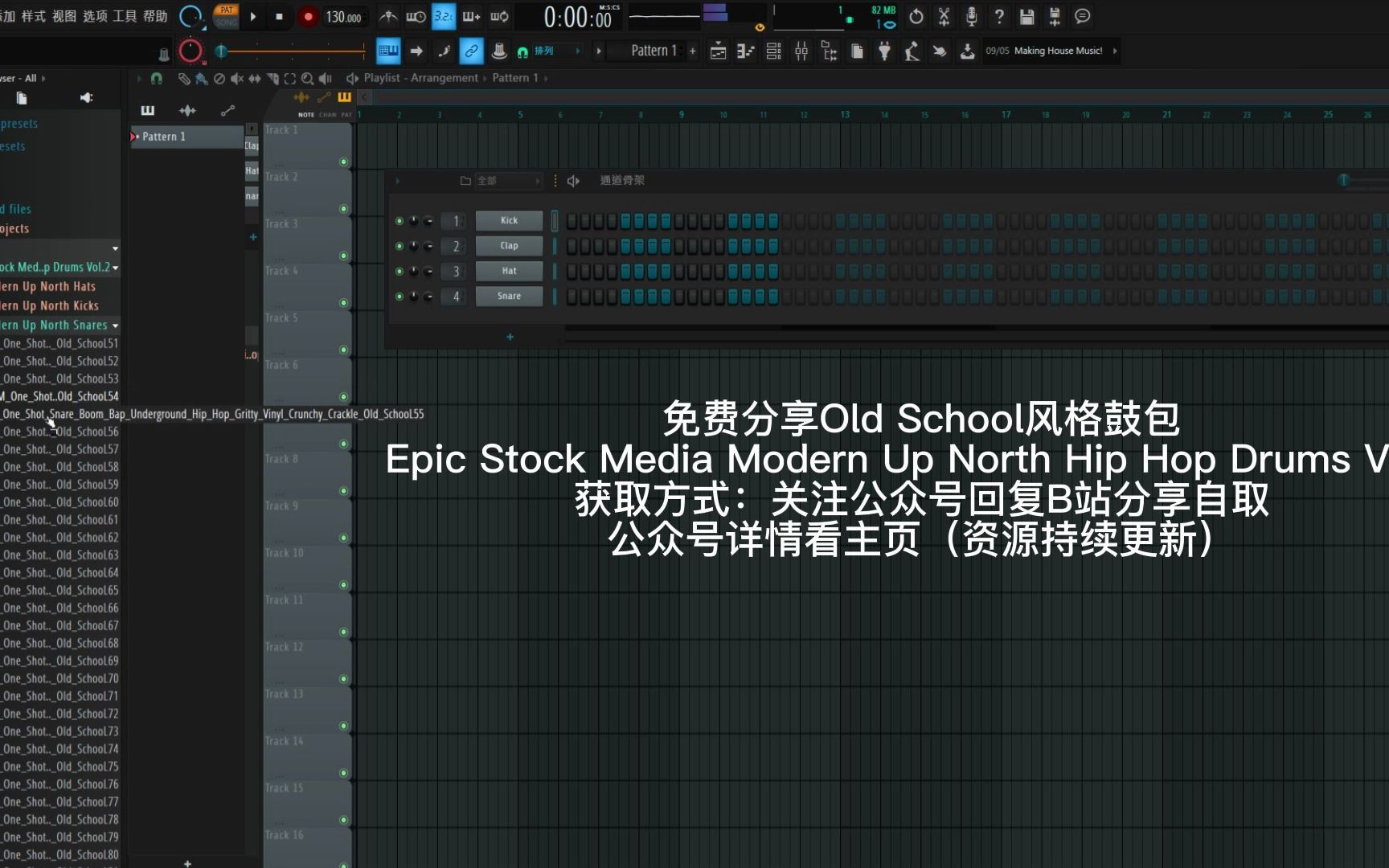Click the microphone one-click recording icon
1389x868 pixels.
point(971,16)
